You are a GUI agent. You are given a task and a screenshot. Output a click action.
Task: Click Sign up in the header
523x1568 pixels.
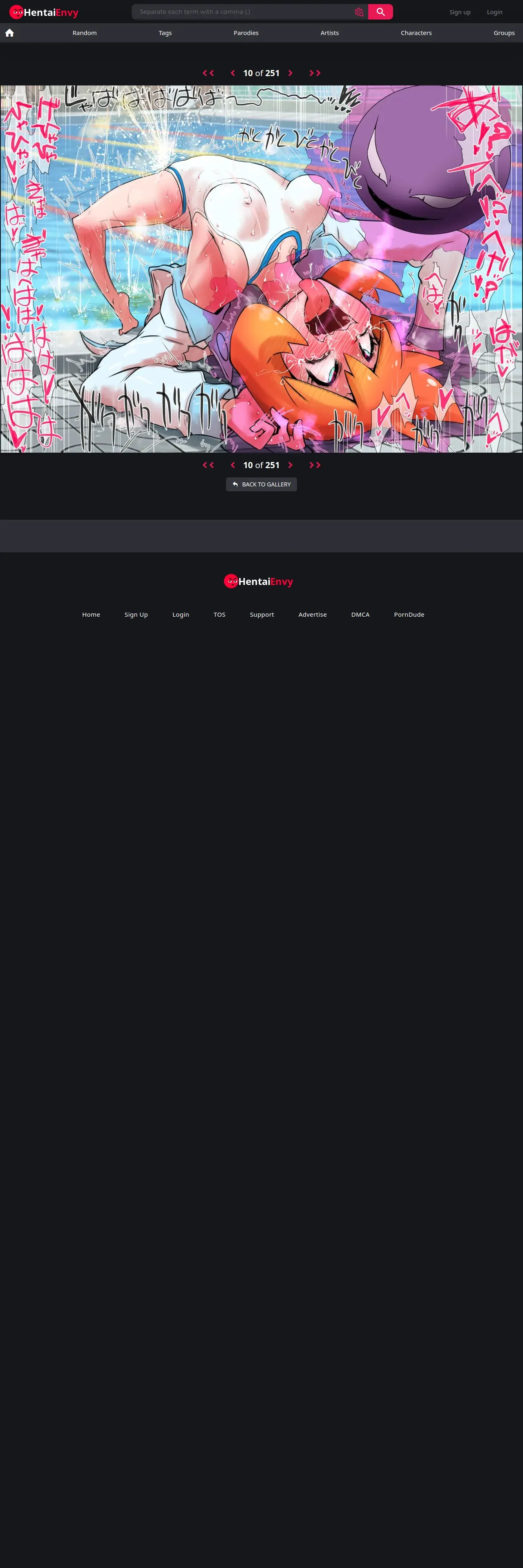(460, 12)
